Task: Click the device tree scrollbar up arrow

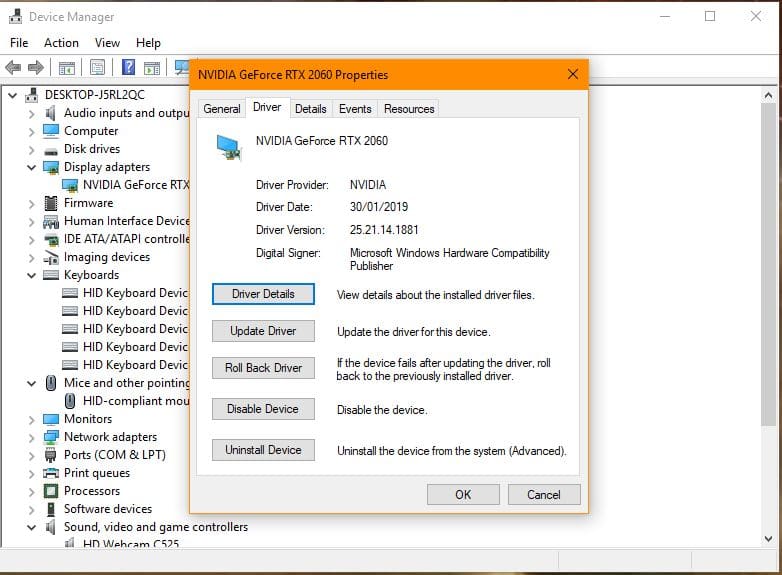Action: pos(769,95)
